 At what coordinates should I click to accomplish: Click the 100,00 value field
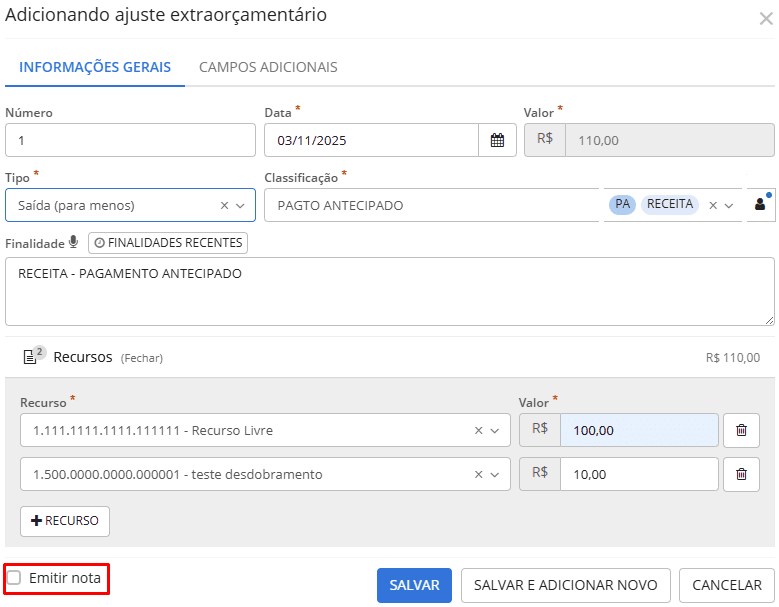coord(639,430)
